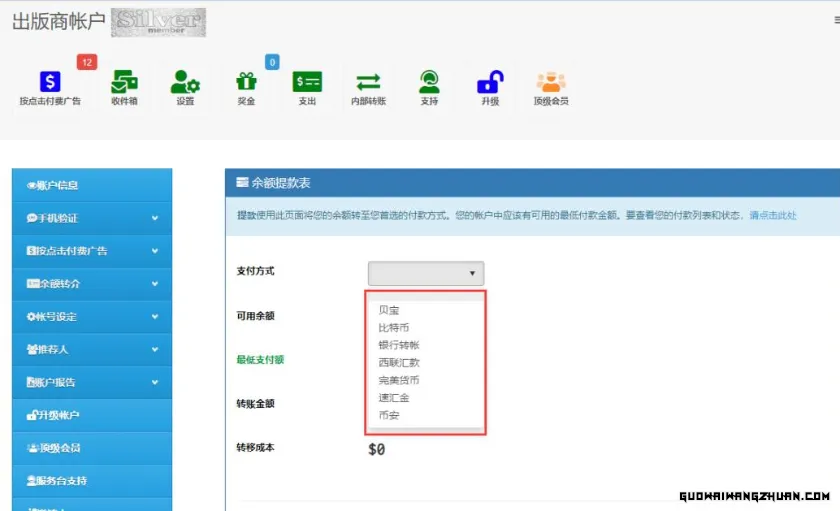
Task: Select 余额转介 sidebar item
Action: 92,284
